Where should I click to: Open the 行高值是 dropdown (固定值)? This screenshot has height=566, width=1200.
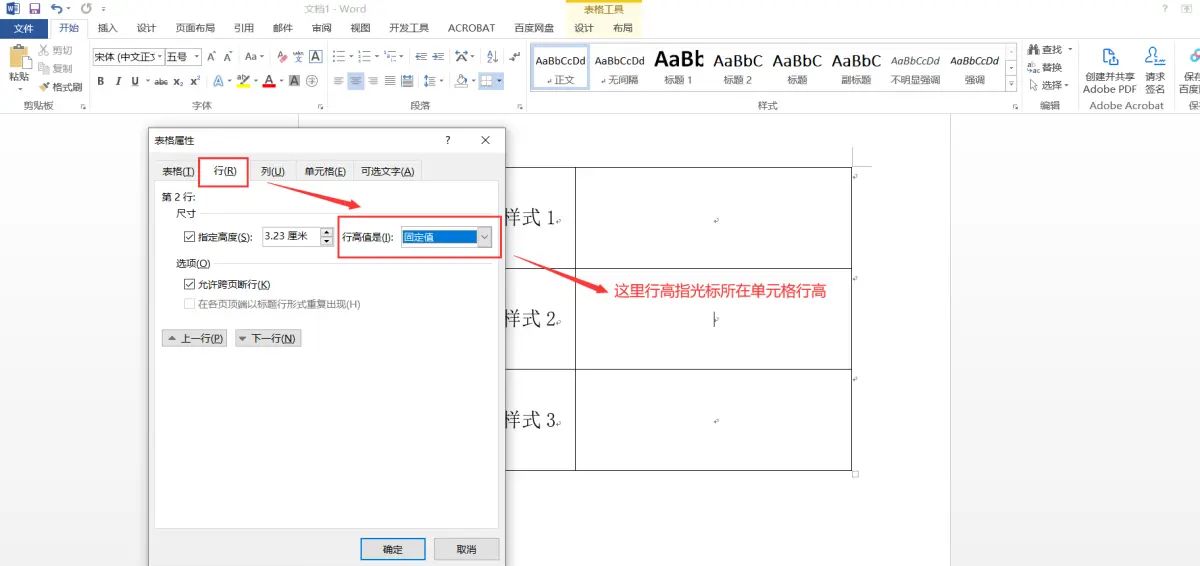485,237
